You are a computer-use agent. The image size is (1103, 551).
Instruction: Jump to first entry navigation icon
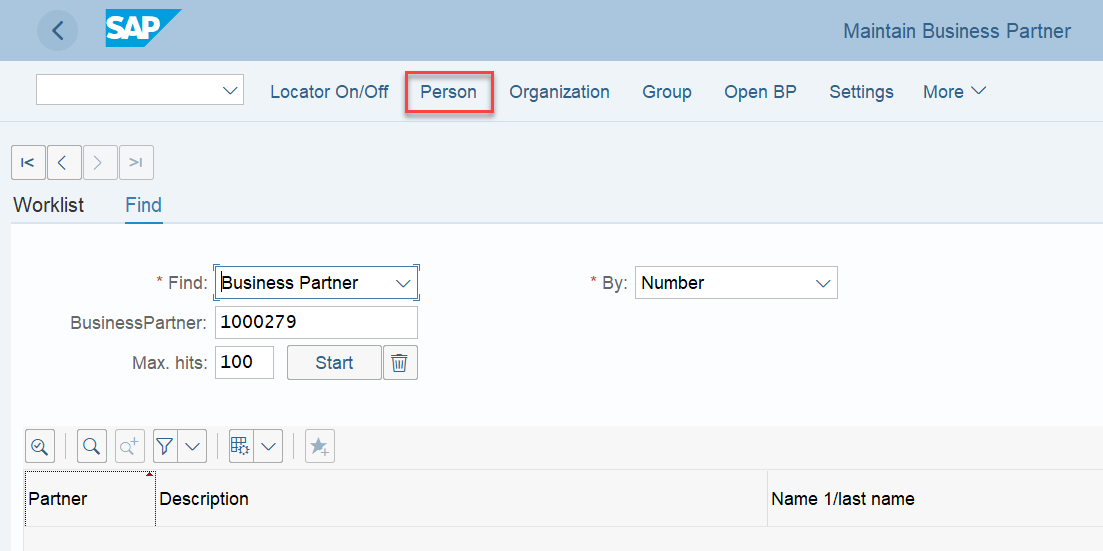(28, 163)
